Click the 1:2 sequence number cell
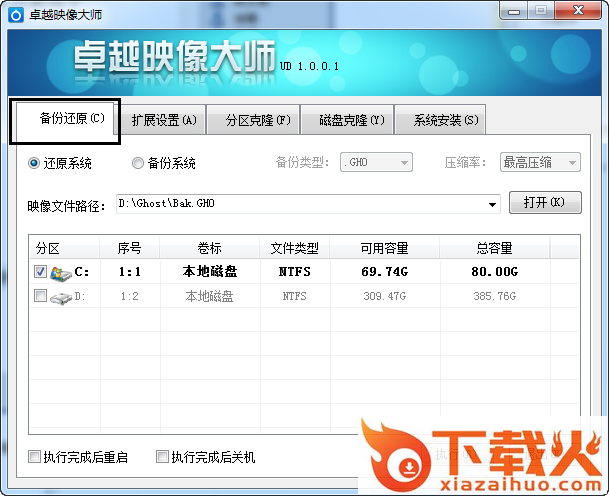The height and width of the screenshot is (496, 609). click(x=129, y=296)
